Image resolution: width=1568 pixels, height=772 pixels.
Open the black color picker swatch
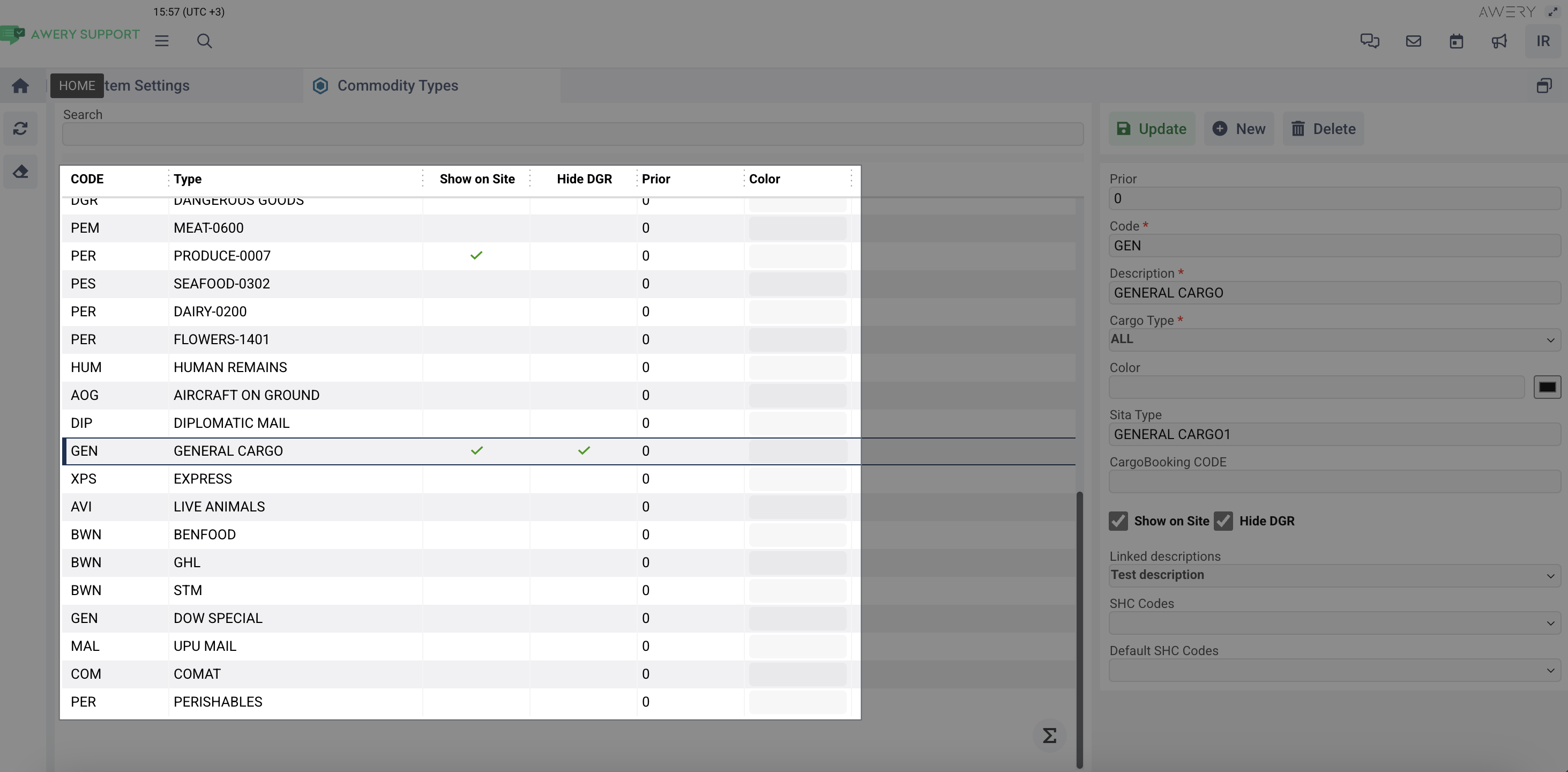[x=1547, y=387]
